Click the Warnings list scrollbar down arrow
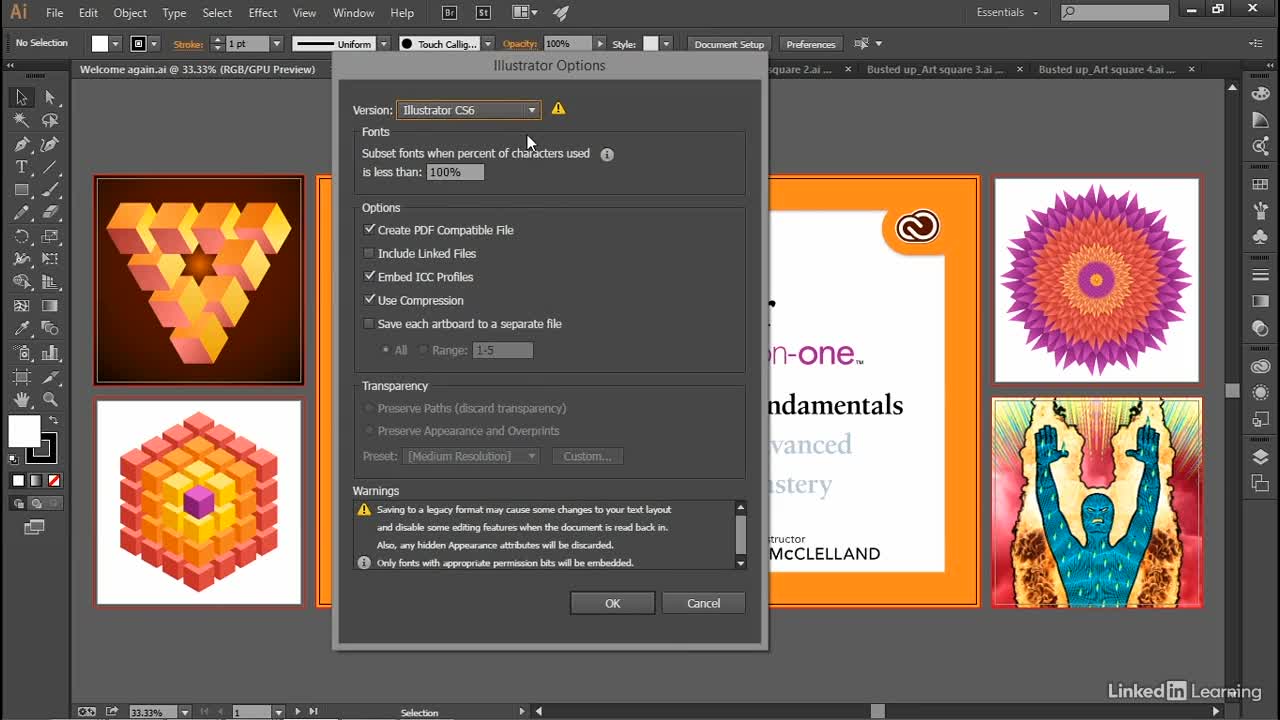This screenshot has width=1280, height=720. (x=741, y=563)
